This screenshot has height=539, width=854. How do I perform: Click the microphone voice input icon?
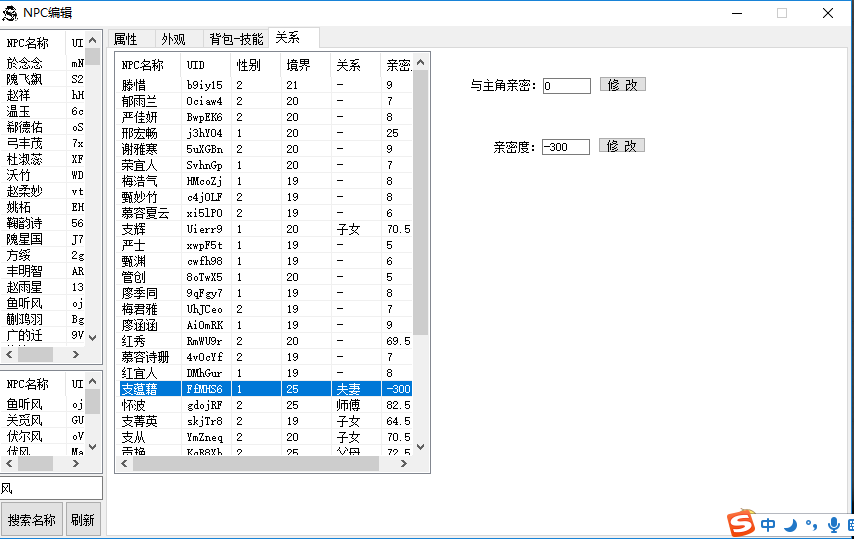click(x=833, y=525)
